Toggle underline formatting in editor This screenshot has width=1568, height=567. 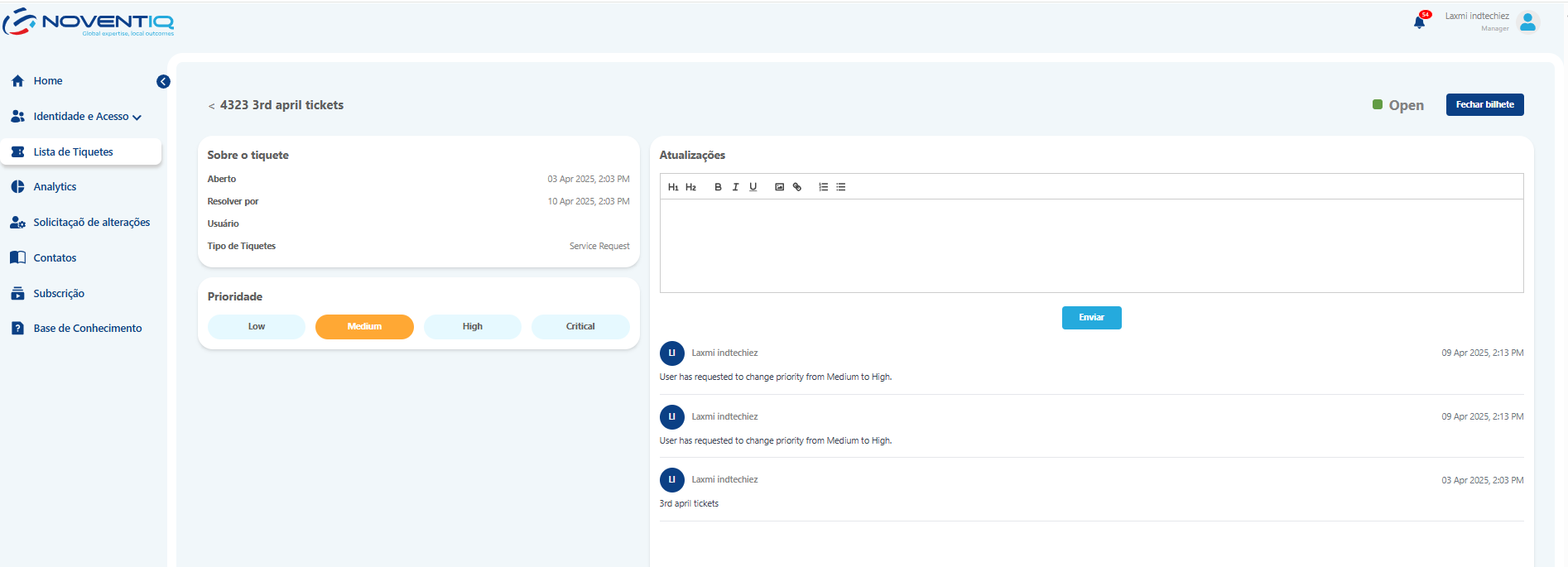click(x=753, y=187)
